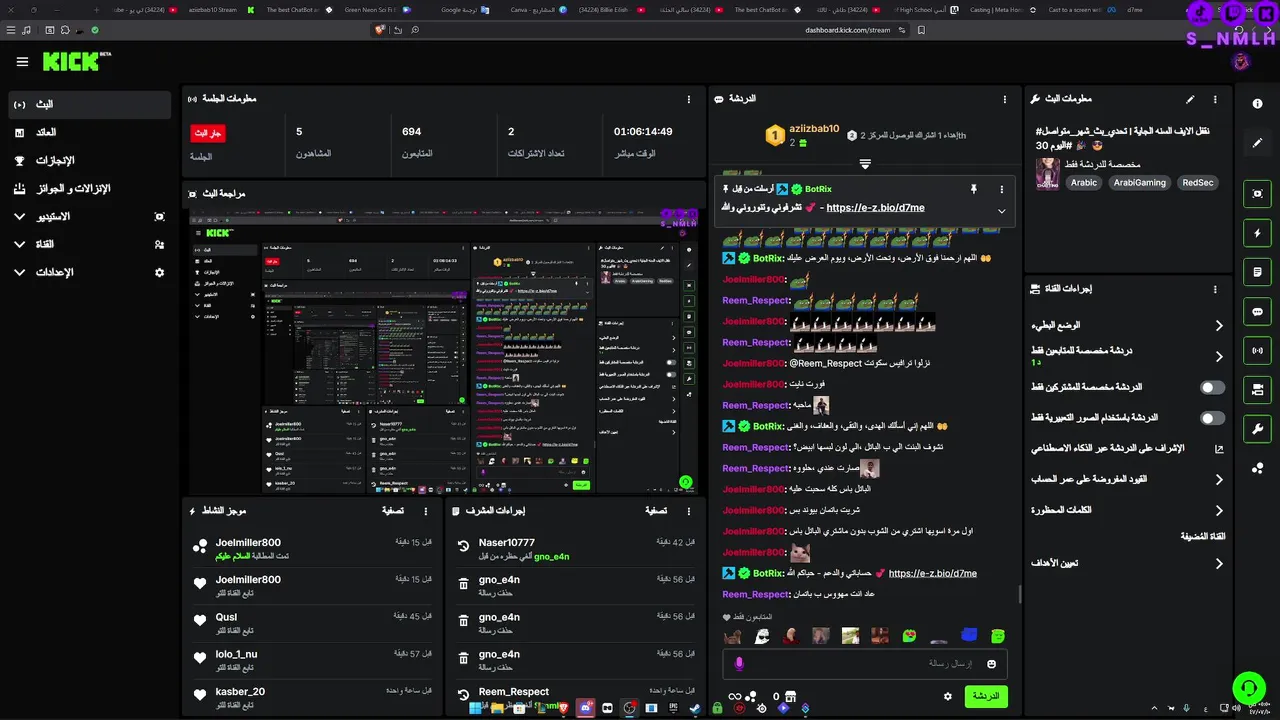The height and width of the screenshot is (720, 1280).
Task: Click the send message input field
Action: [866, 664]
